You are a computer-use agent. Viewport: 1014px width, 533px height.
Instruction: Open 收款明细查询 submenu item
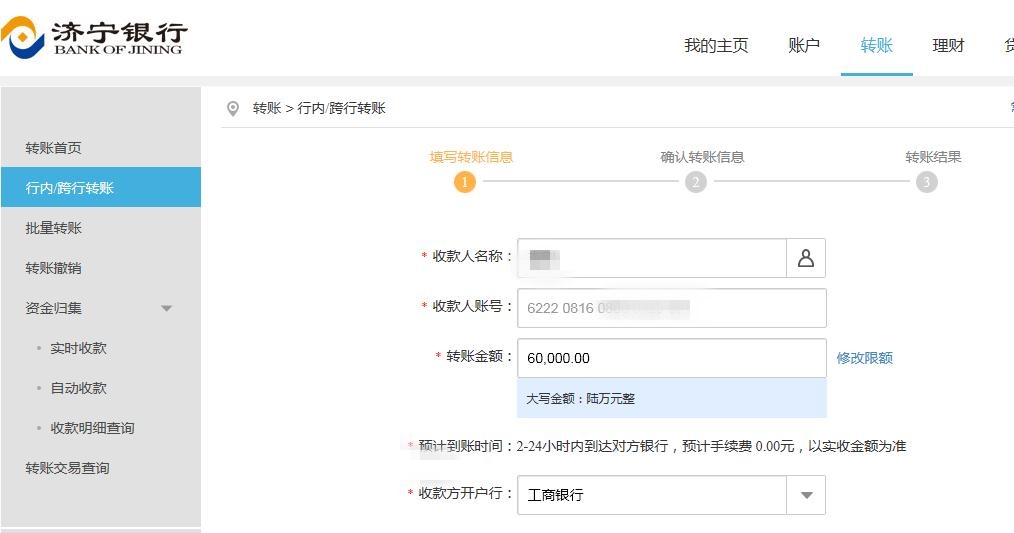coord(92,428)
